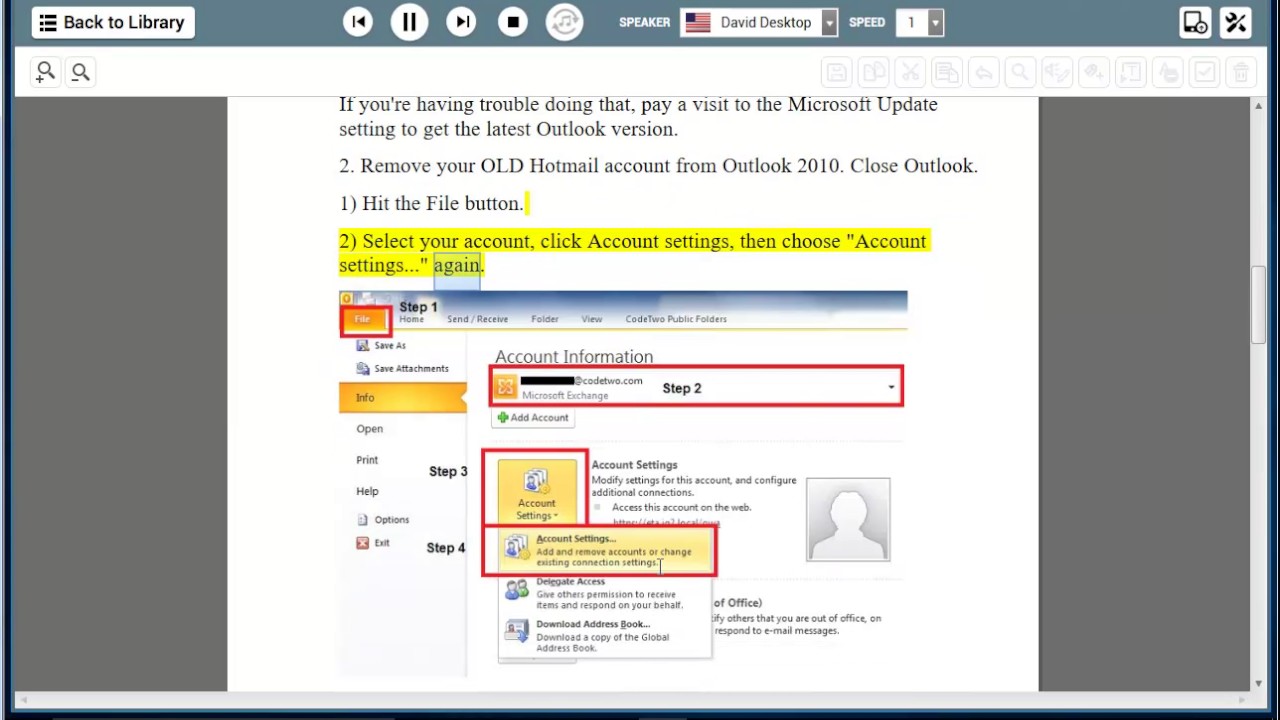1280x720 pixels.
Task: Click Options in Outlook File menu
Action: coord(383,520)
